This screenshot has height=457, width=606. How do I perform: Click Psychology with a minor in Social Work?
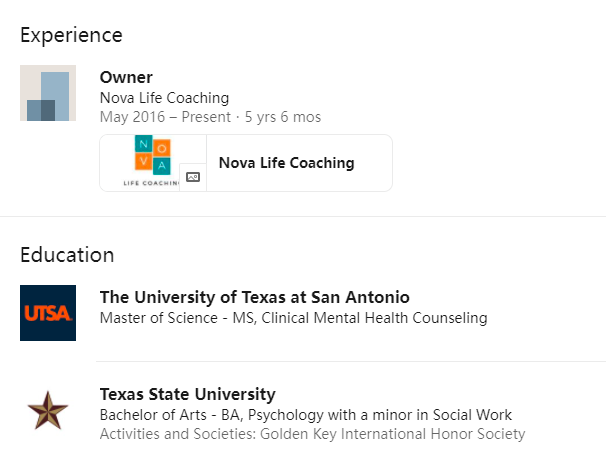(x=380, y=415)
